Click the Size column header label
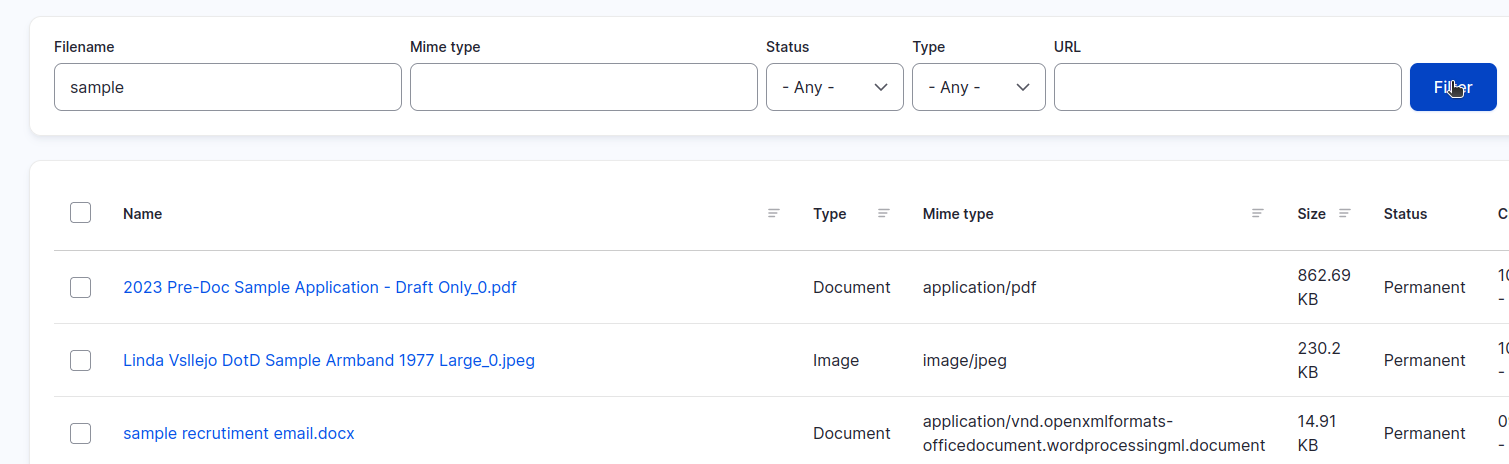Viewport: 1509px width, 464px height. click(x=1311, y=214)
